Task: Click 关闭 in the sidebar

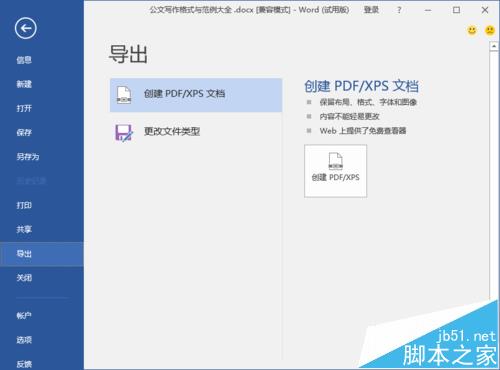Action: (x=24, y=278)
